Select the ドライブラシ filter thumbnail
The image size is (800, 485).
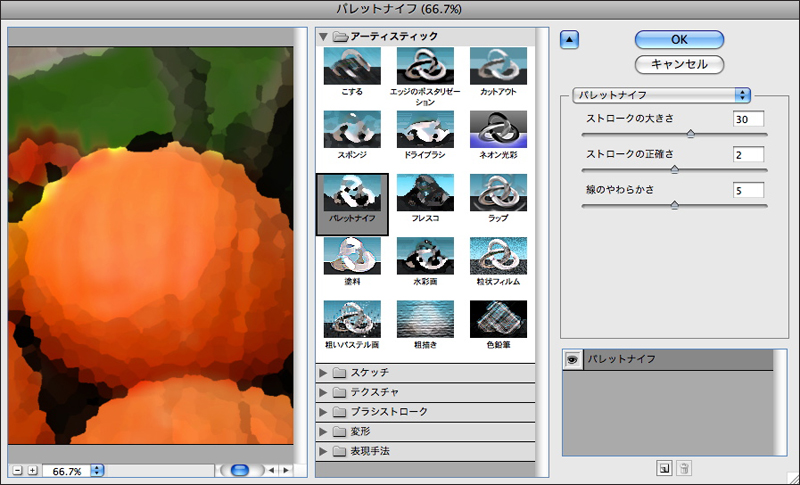(x=425, y=130)
